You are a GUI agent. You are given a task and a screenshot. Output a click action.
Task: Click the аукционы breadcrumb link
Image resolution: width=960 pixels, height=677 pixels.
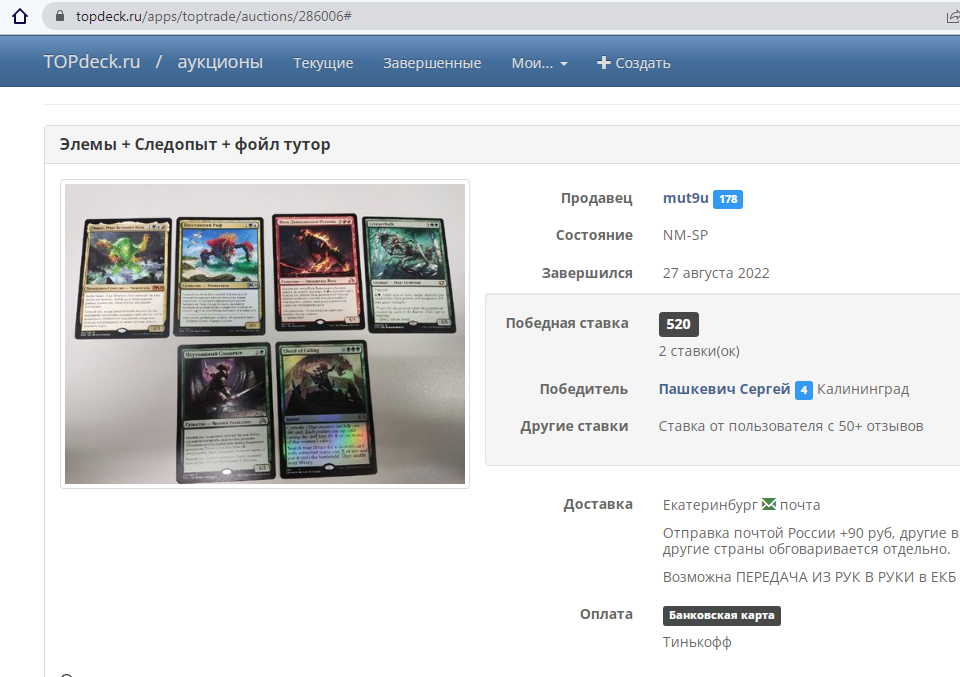click(220, 62)
